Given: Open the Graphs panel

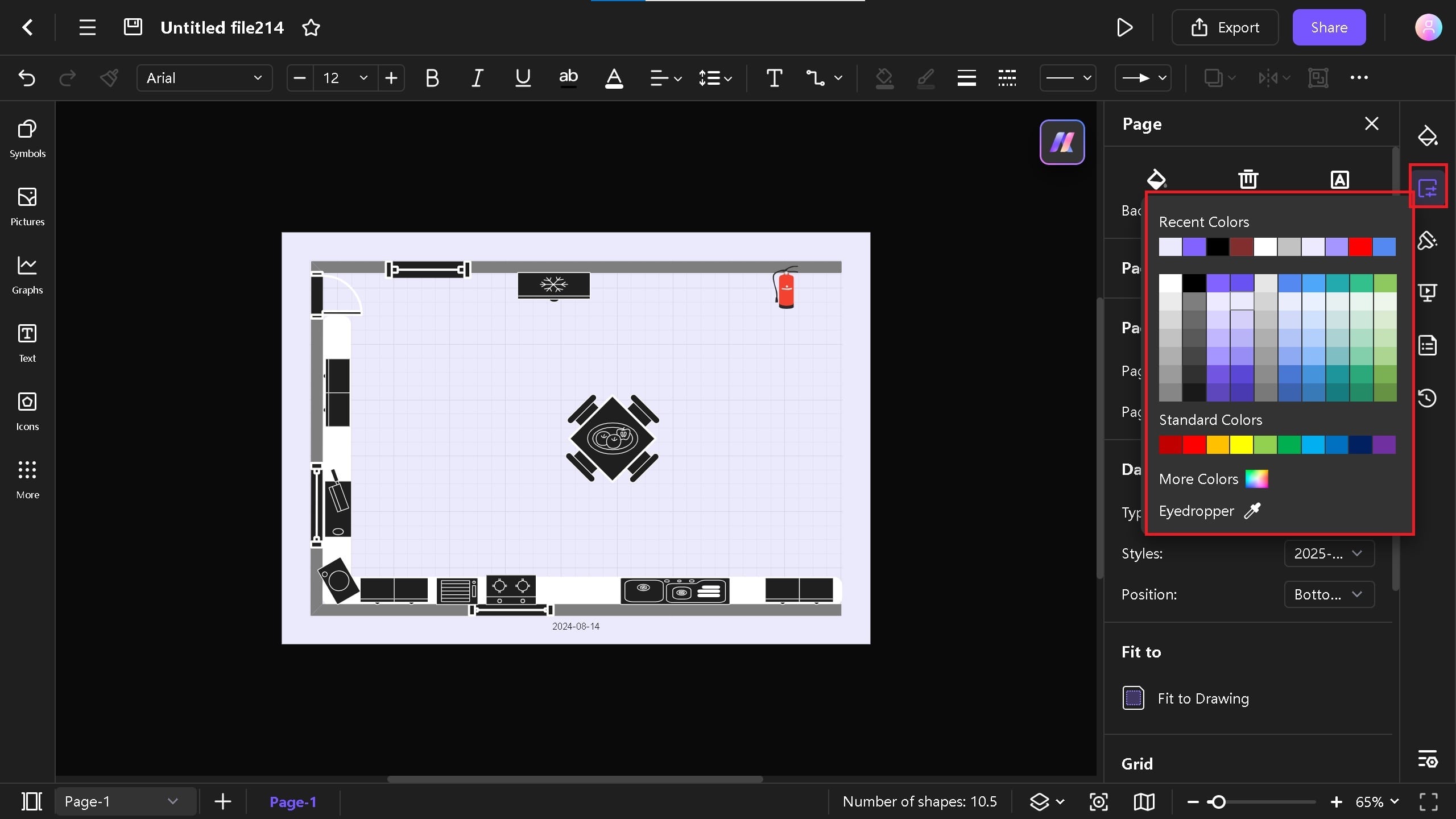Looking at the screenshot, I should (x=27, y=275).
